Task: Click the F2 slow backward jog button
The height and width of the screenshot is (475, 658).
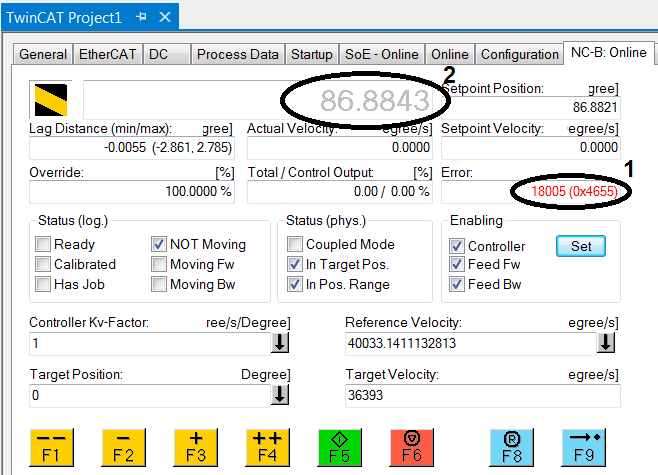Action: coord(123,447)
